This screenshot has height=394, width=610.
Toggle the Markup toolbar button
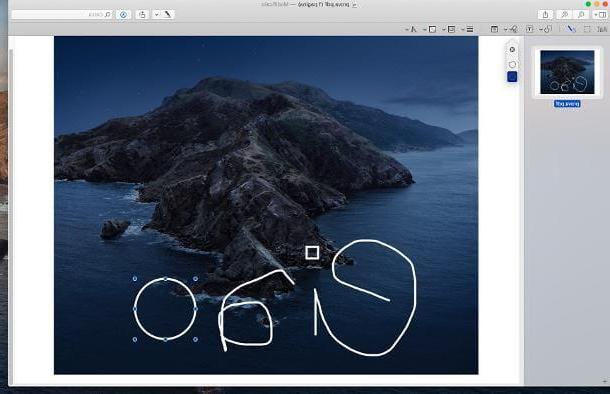tap(123, 14)
